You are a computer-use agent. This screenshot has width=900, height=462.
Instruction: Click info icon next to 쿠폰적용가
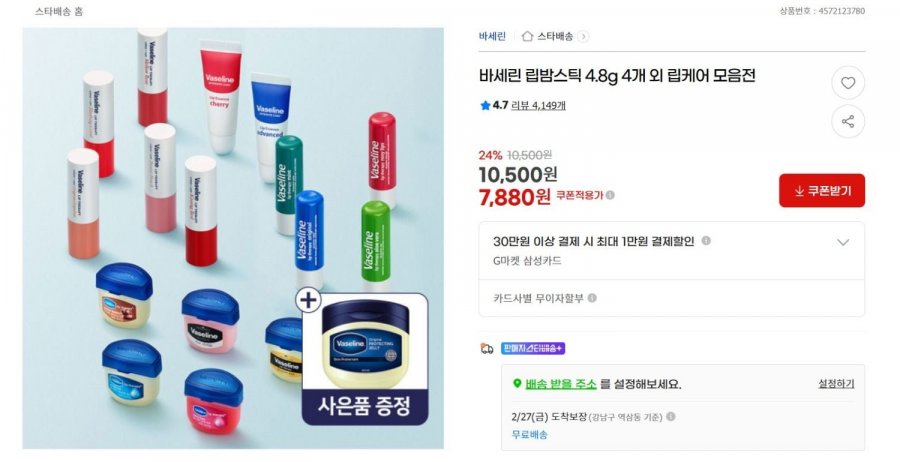(x=611, y=196)
